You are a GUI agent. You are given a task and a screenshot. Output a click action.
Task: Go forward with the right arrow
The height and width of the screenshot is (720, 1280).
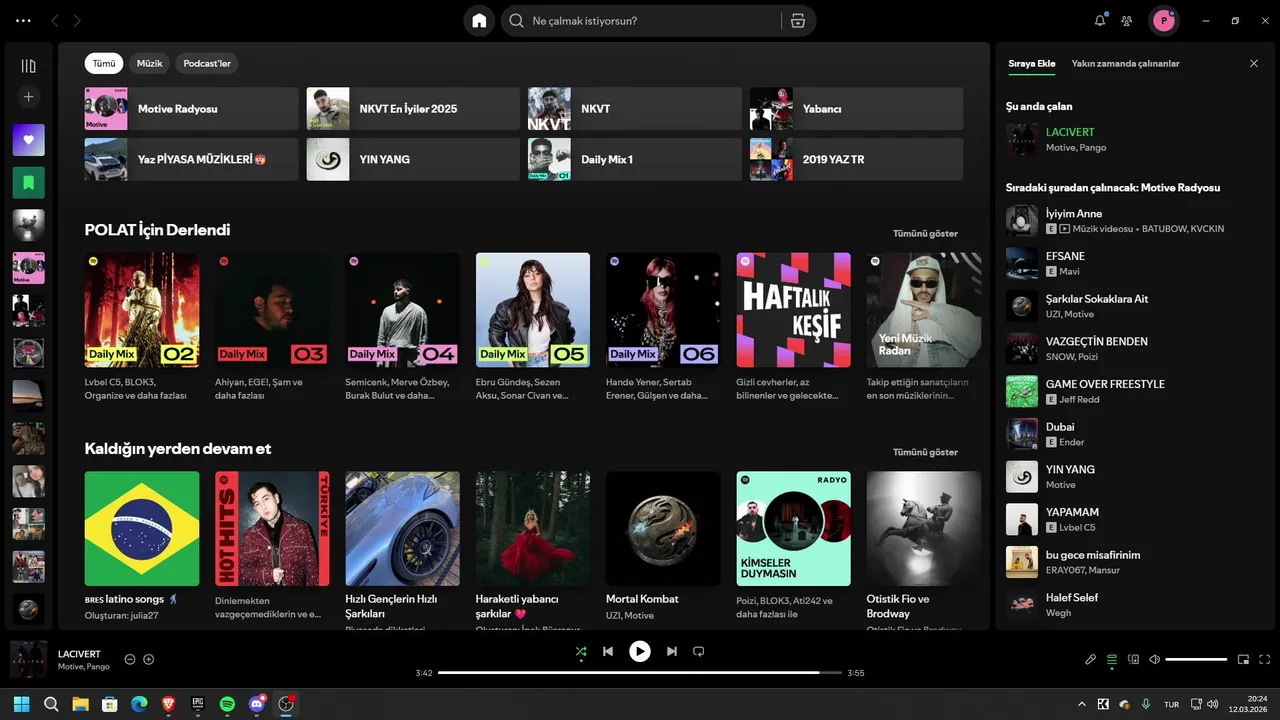click(77, 20)
